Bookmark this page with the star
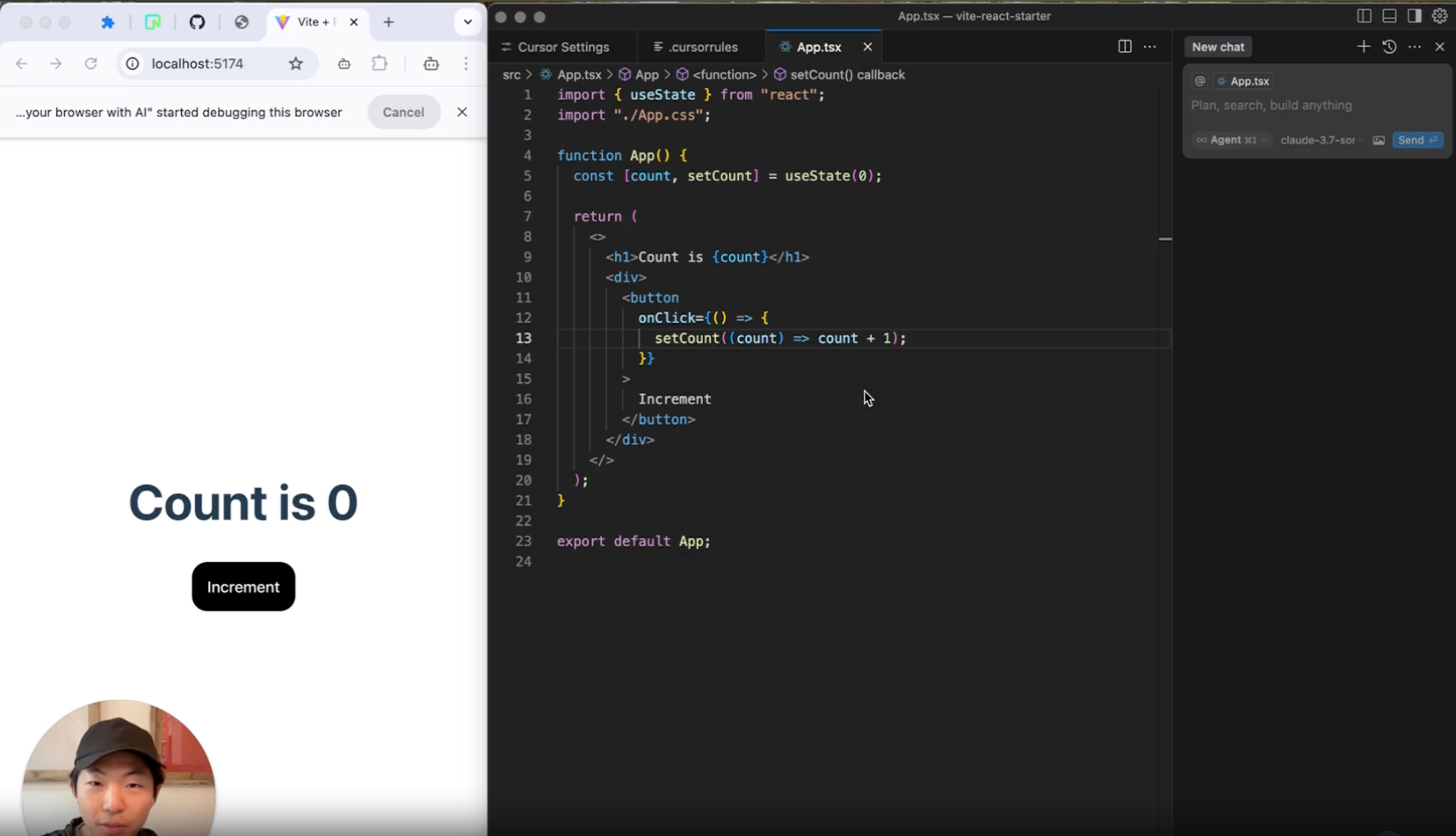The height and width of the screenshot is (836, 1456). tap(295, 63)
